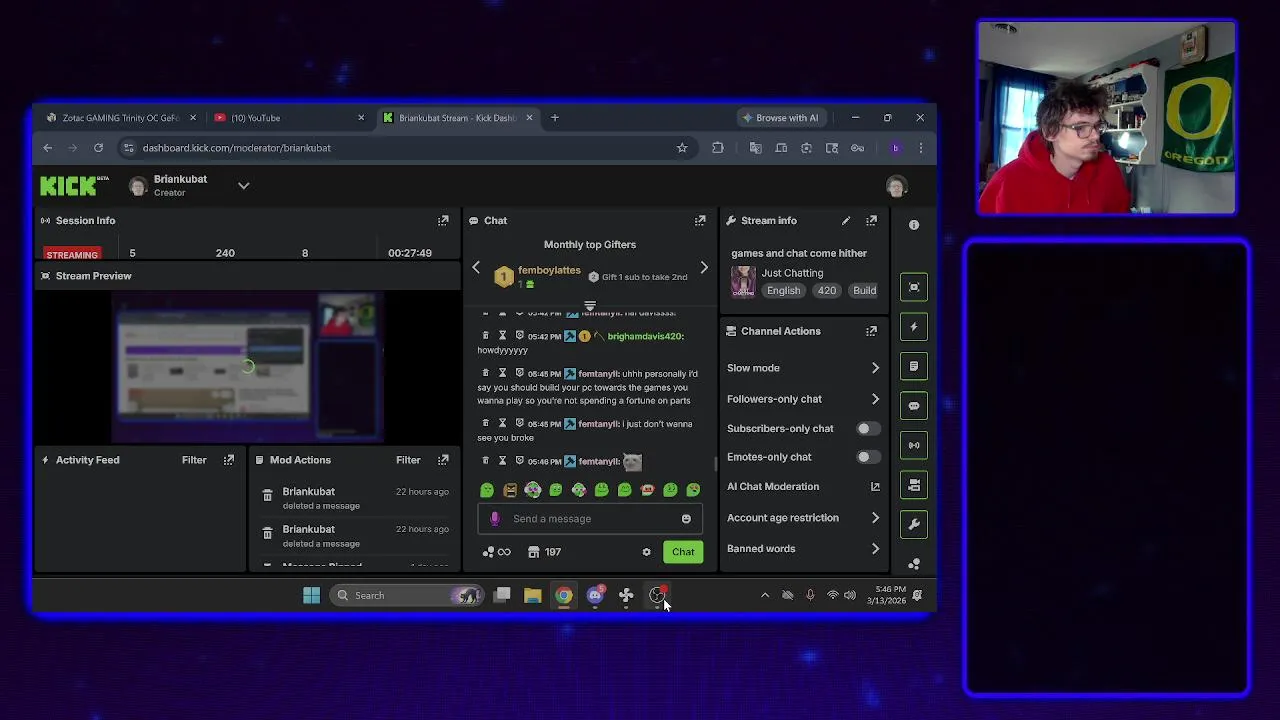This screenshot has height=720, width=1280.
Task: Toggle the Stream info wrench widget in the sidebar
Action: [x=914, y=524]
